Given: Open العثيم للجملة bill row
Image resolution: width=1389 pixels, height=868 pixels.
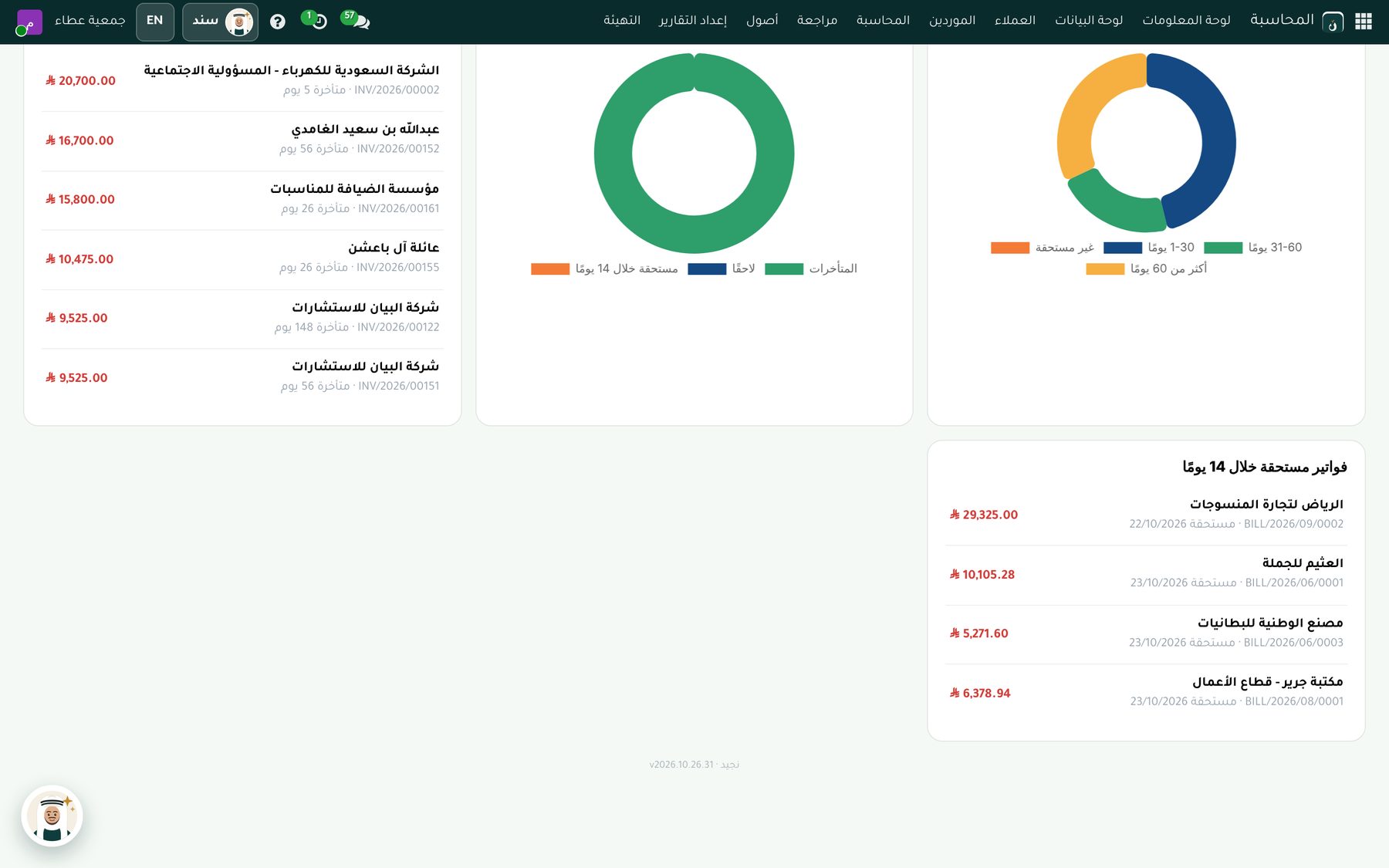Looking at the screenshot, I should click(1146, 574).
